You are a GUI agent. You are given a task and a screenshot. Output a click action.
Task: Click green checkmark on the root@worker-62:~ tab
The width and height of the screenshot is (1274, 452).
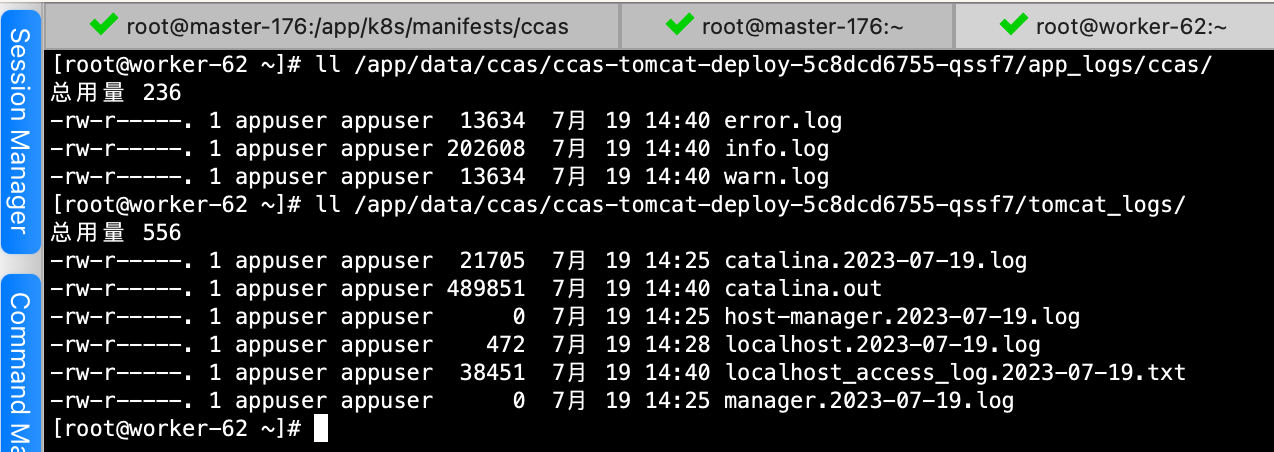(1014, 25)
